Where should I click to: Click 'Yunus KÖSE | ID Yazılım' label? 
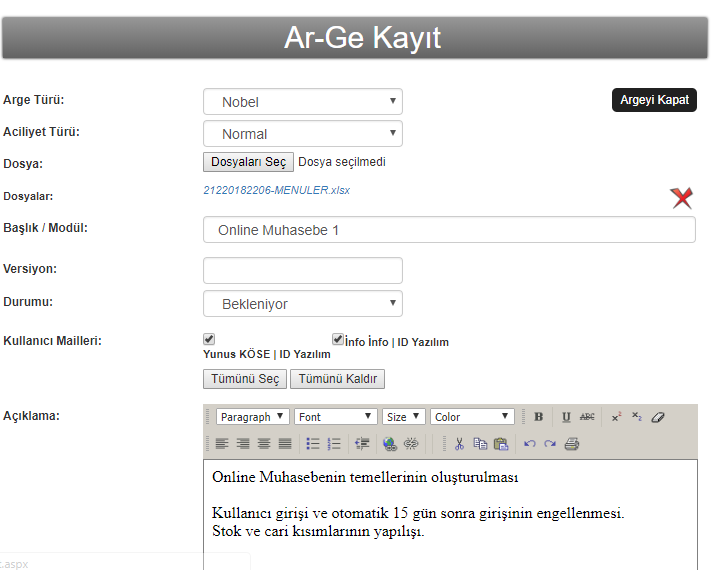pyautogui.click(x=267, y=354)
